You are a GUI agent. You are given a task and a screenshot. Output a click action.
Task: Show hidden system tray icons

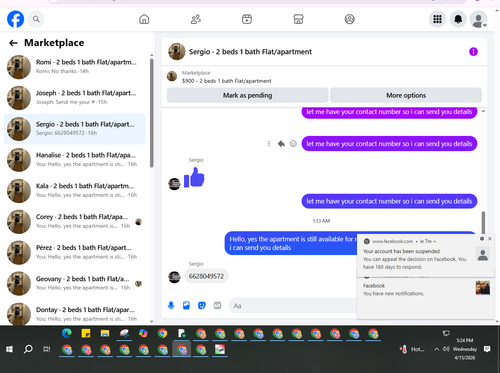(x=436, y=349)
